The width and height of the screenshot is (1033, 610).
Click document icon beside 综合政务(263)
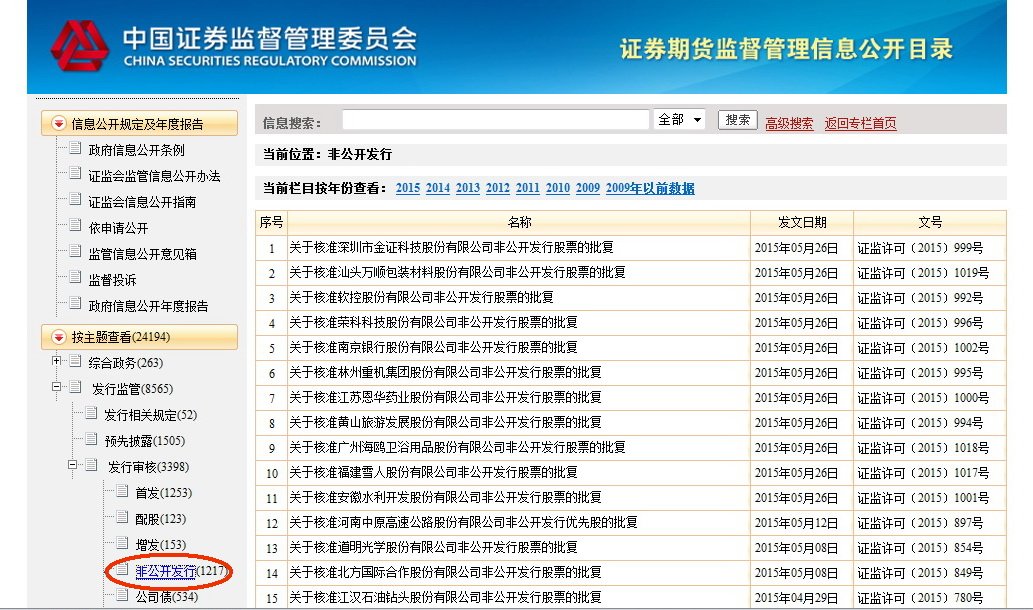point(75,361)
